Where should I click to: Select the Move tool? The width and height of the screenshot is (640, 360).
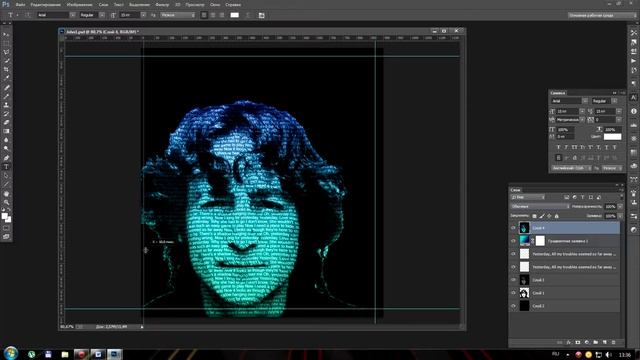tap(7, 34)
